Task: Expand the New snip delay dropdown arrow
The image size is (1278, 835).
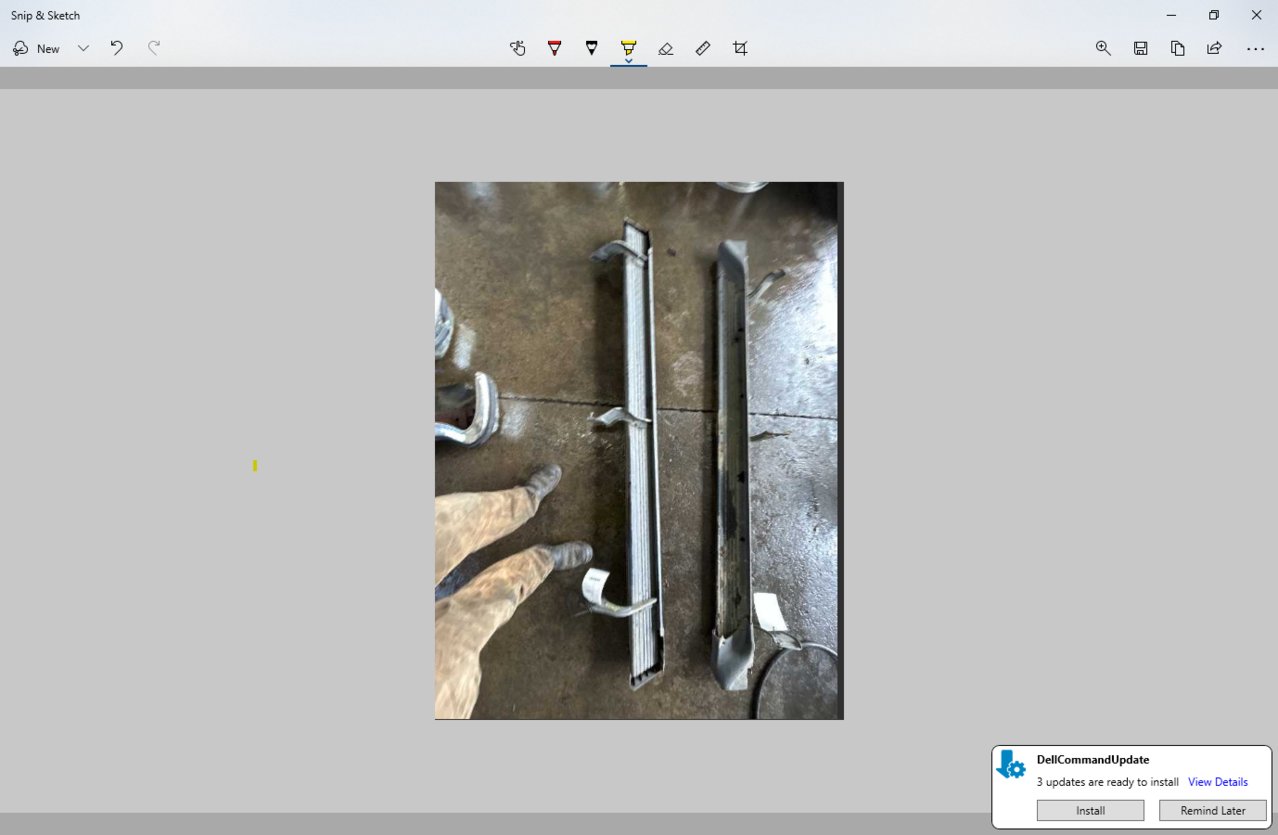Action: 83,48
